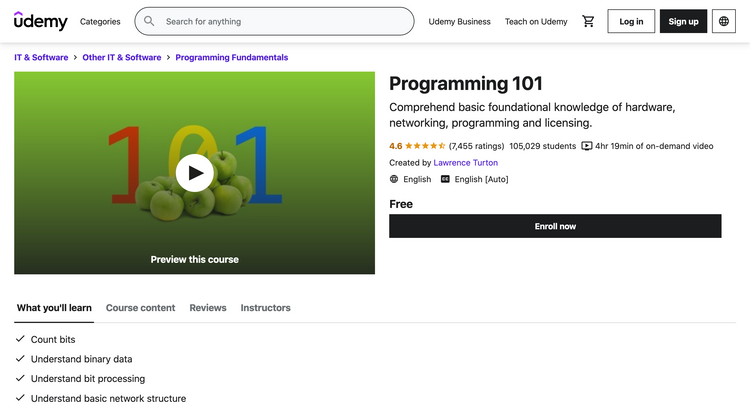
Task: Click the on-demand video icon
Action: pyautogui.click(x=587, y=146)
